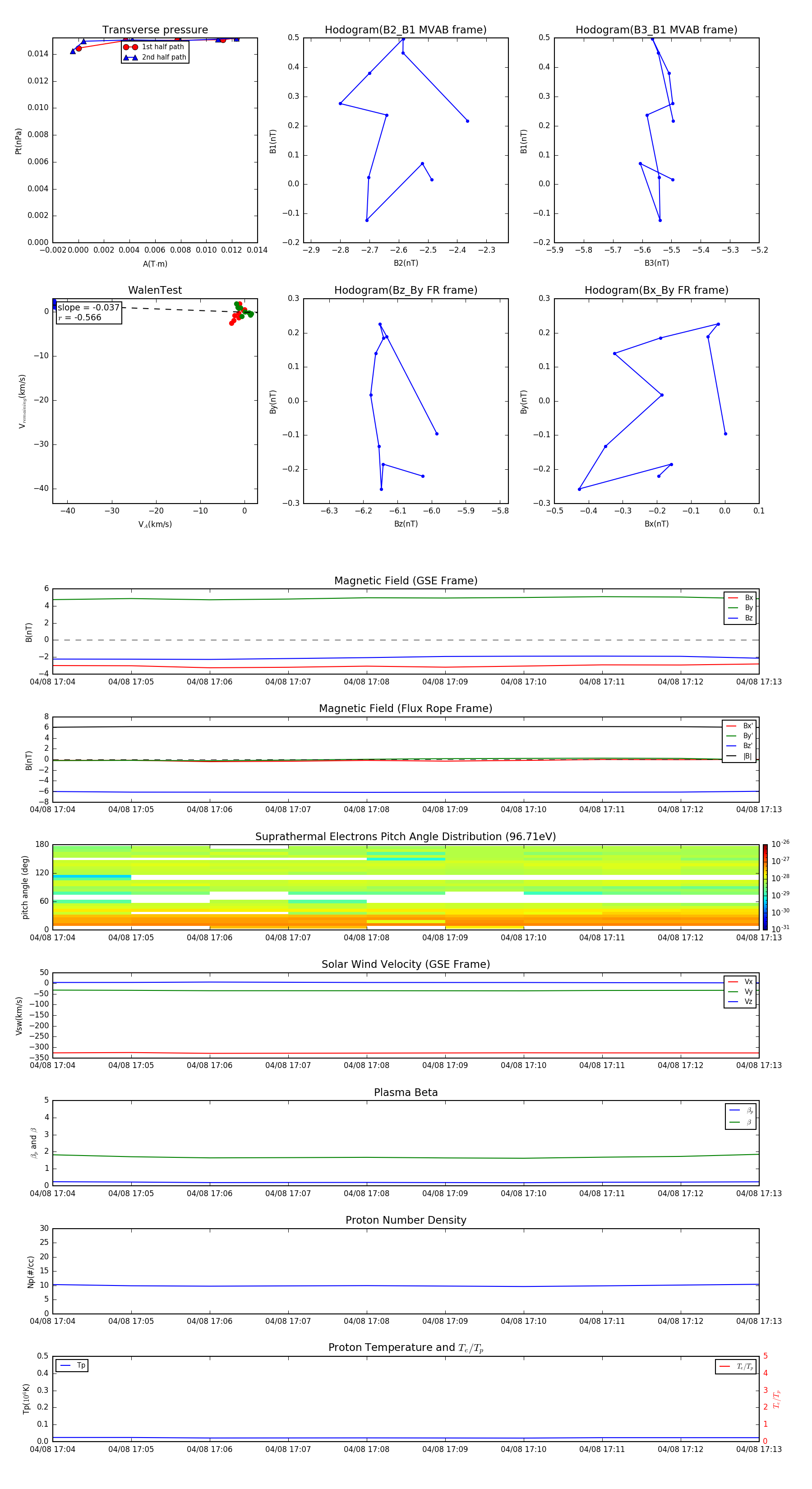Select "By" in the GSE magnetic field legend

741,607
